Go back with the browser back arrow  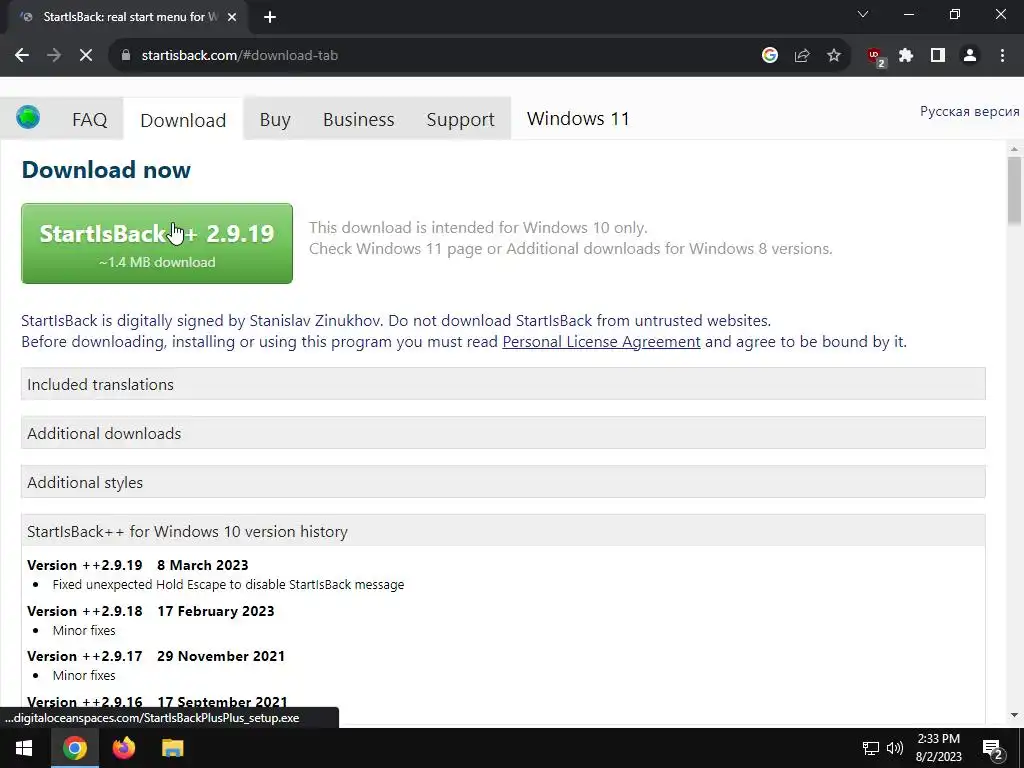(22, 56)
